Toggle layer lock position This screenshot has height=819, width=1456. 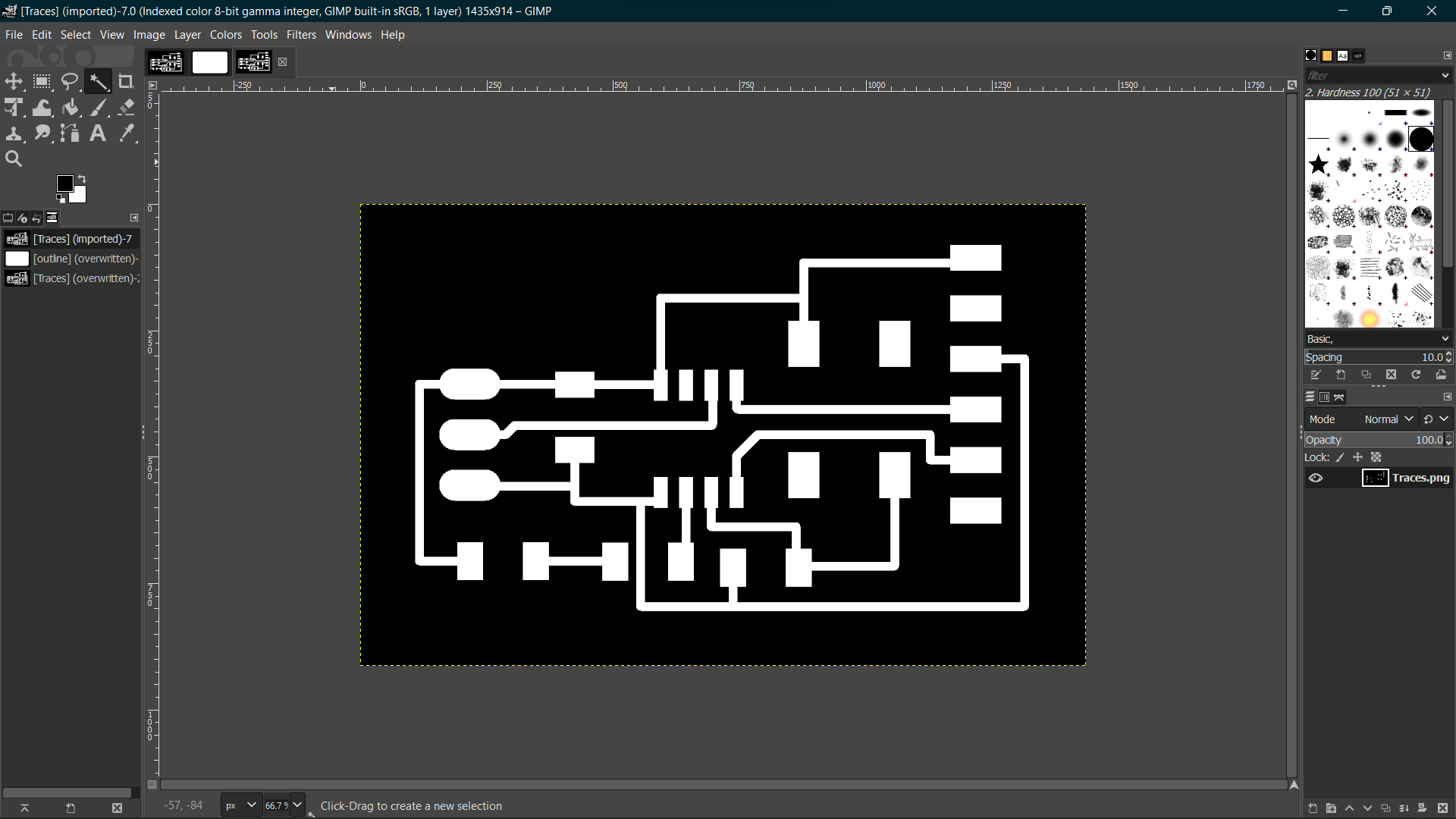[x=1357, y=457]
